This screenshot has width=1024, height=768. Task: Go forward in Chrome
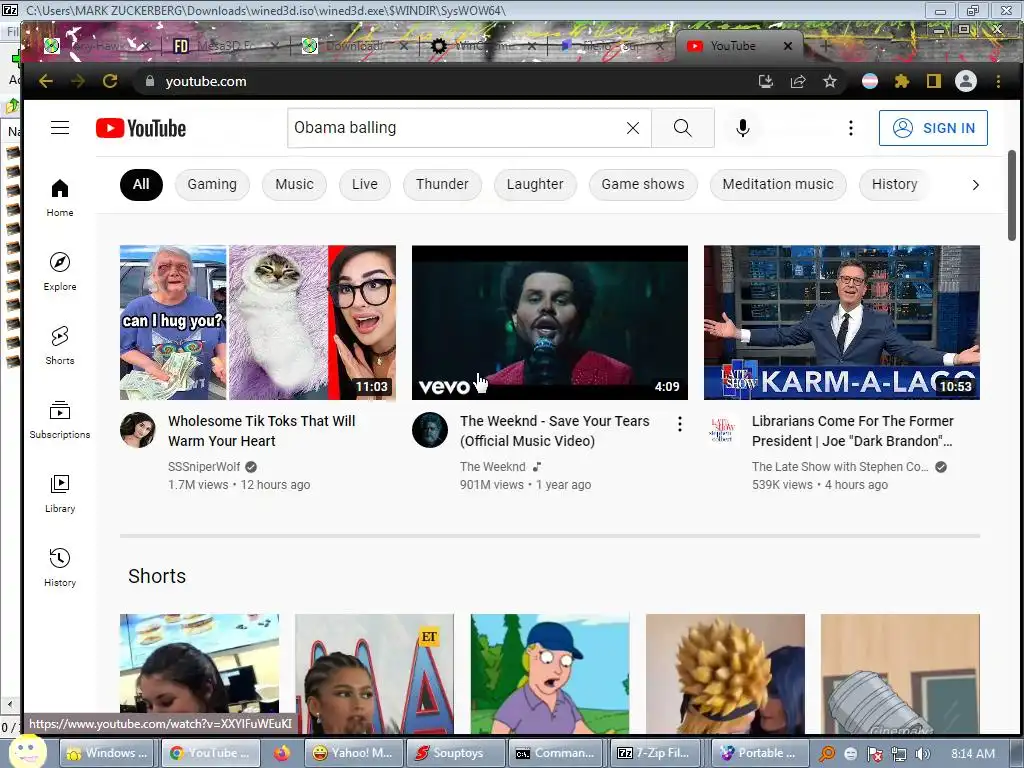[x=78, y=81]
